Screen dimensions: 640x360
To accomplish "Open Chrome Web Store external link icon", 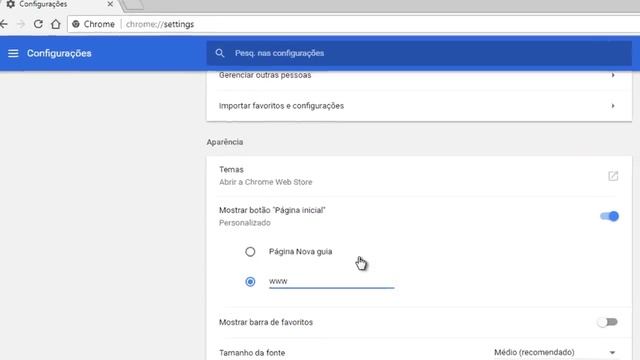I will (x=613, y=176).
